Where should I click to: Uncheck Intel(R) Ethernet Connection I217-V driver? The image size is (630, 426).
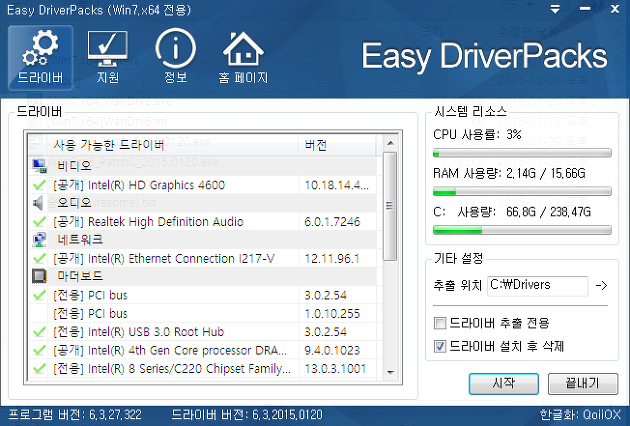tap(39, 258)
